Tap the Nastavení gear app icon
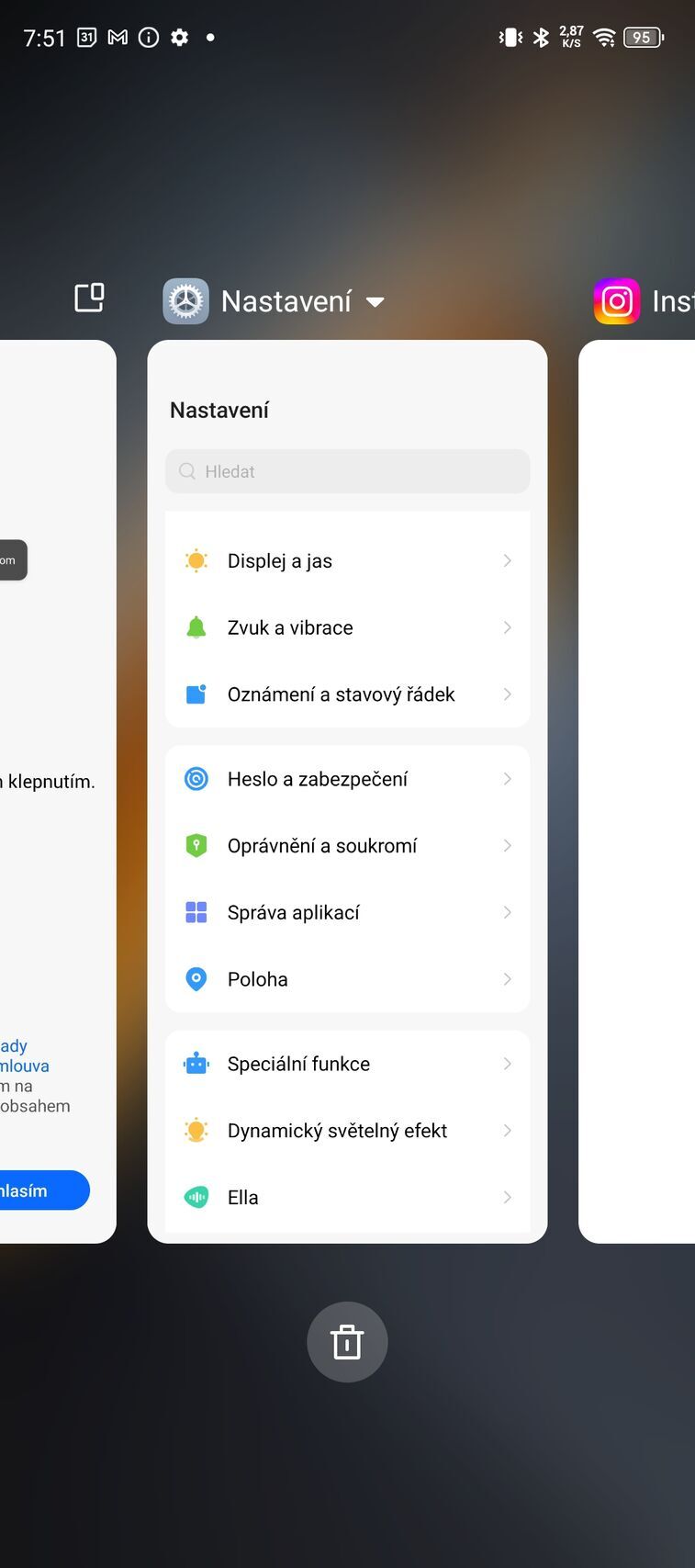 pyautogui.click(x=186, y=301)
